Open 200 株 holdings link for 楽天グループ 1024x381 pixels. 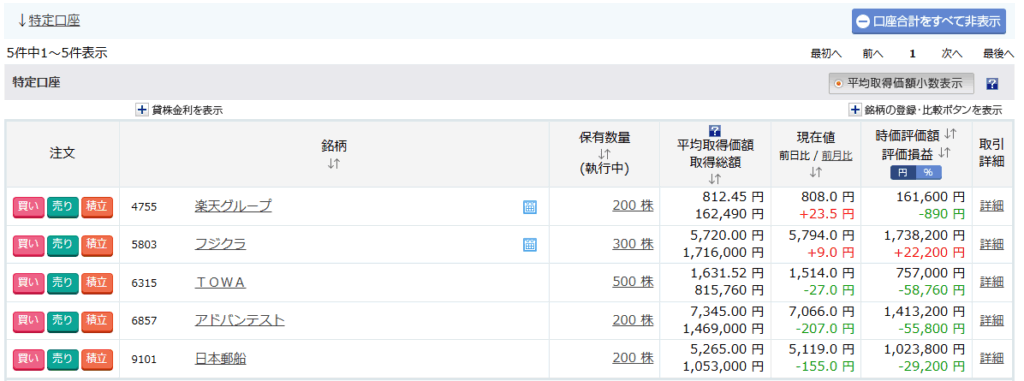coord(633,206)
